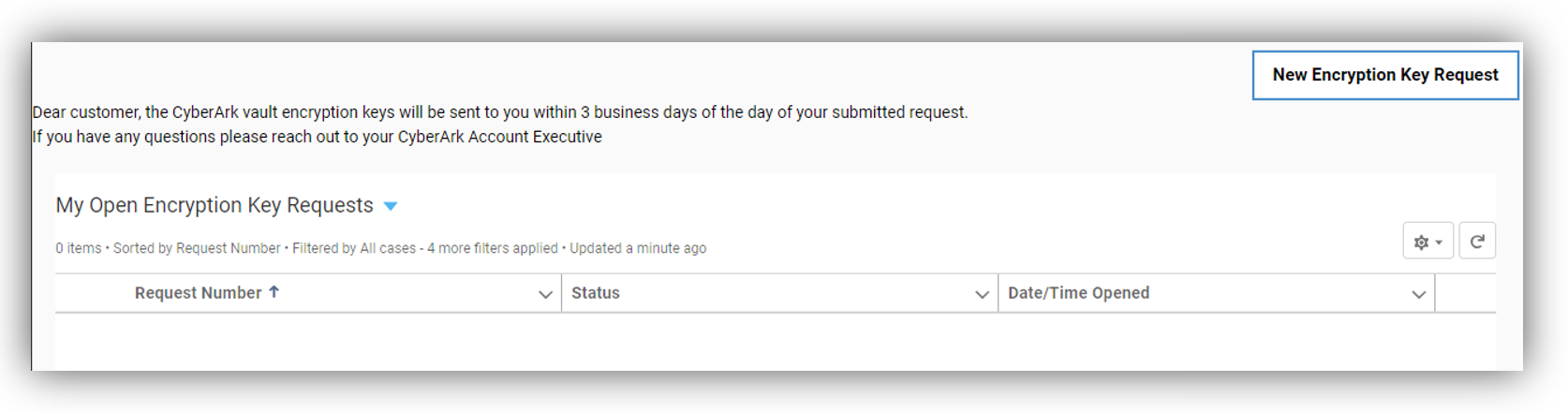Click the "Sorted by Request Number" label
The width and height of the screenshot is (1568, 412).
pyautogui.click(x=197, y=248)
